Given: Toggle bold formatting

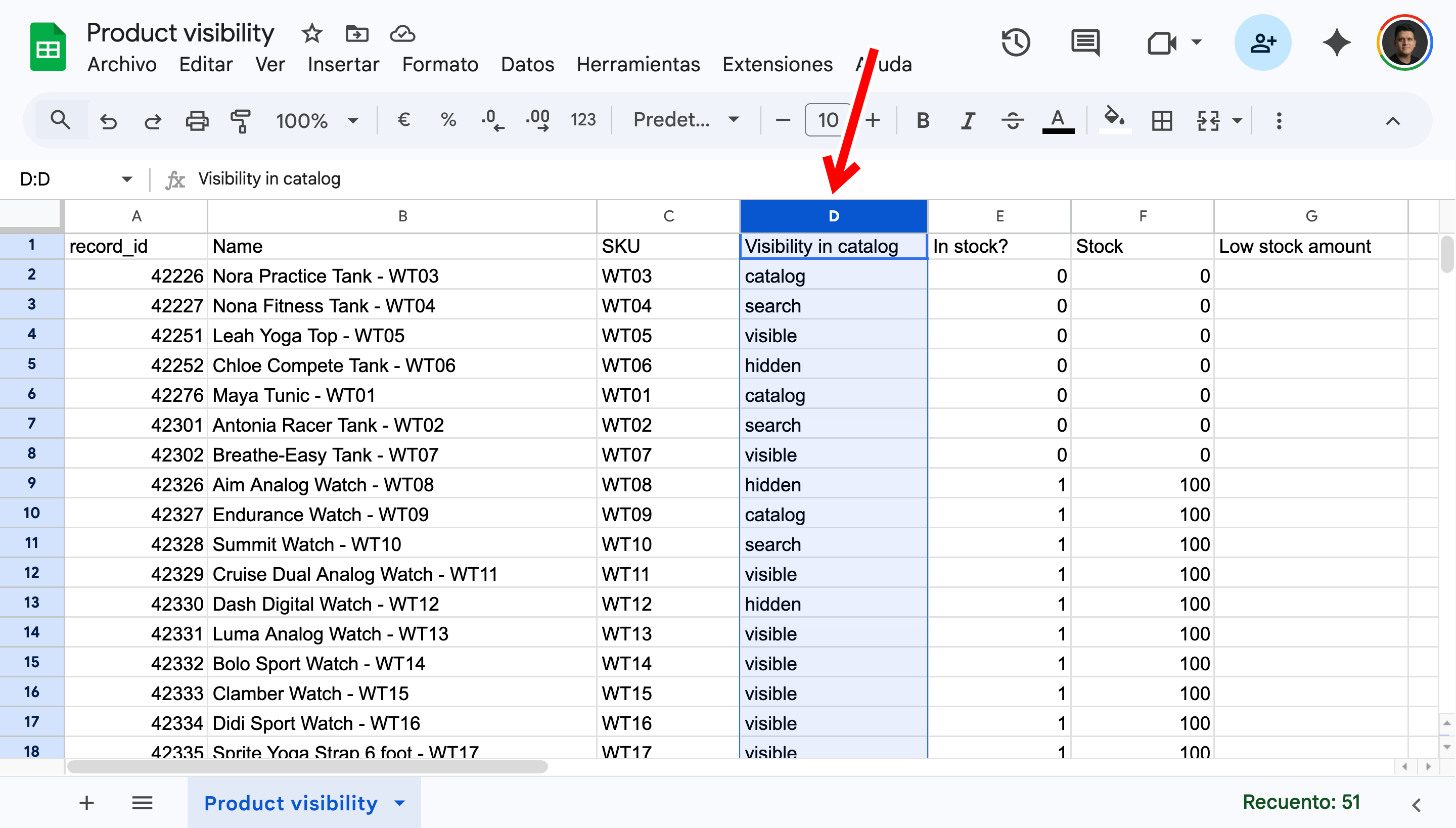Looking at the screenshot, I should (923, 120).
